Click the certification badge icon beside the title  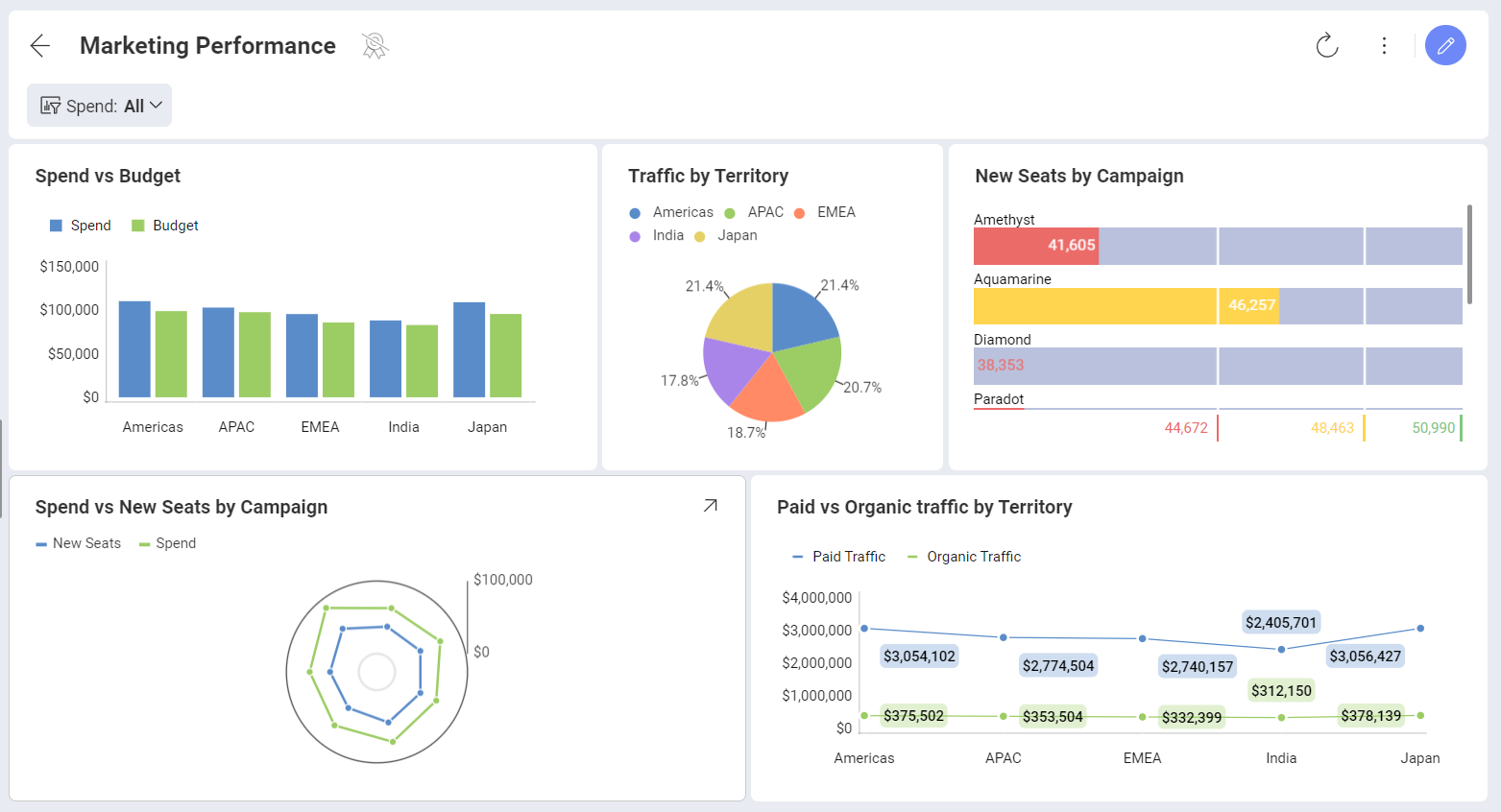(375, 45)
